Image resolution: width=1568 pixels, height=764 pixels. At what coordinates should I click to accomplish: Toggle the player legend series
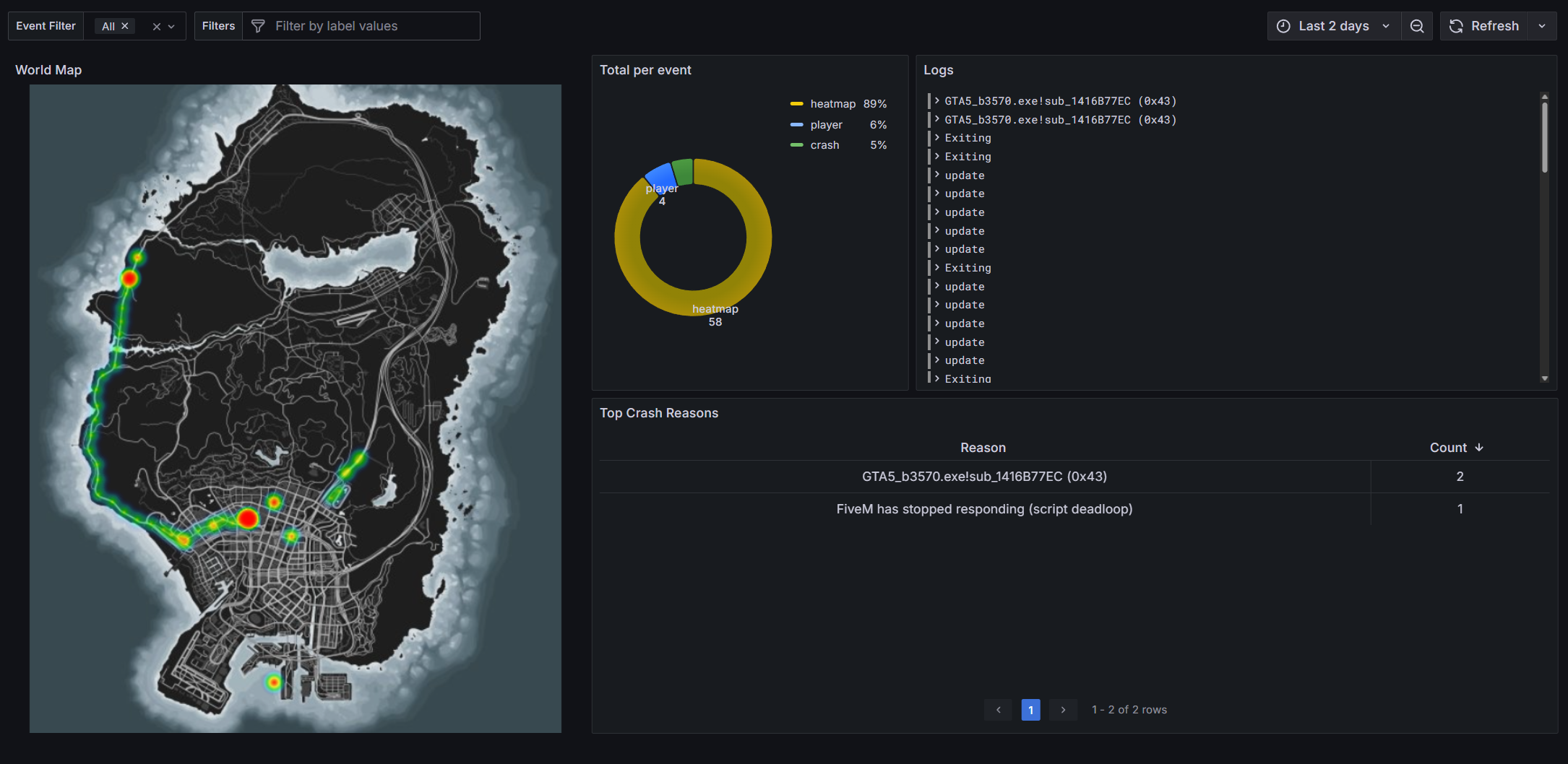point(826,125)
